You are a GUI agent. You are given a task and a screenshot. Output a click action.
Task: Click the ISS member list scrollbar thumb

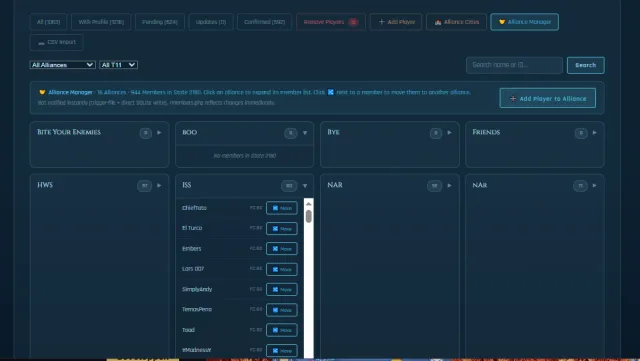(x=309, y=216)
